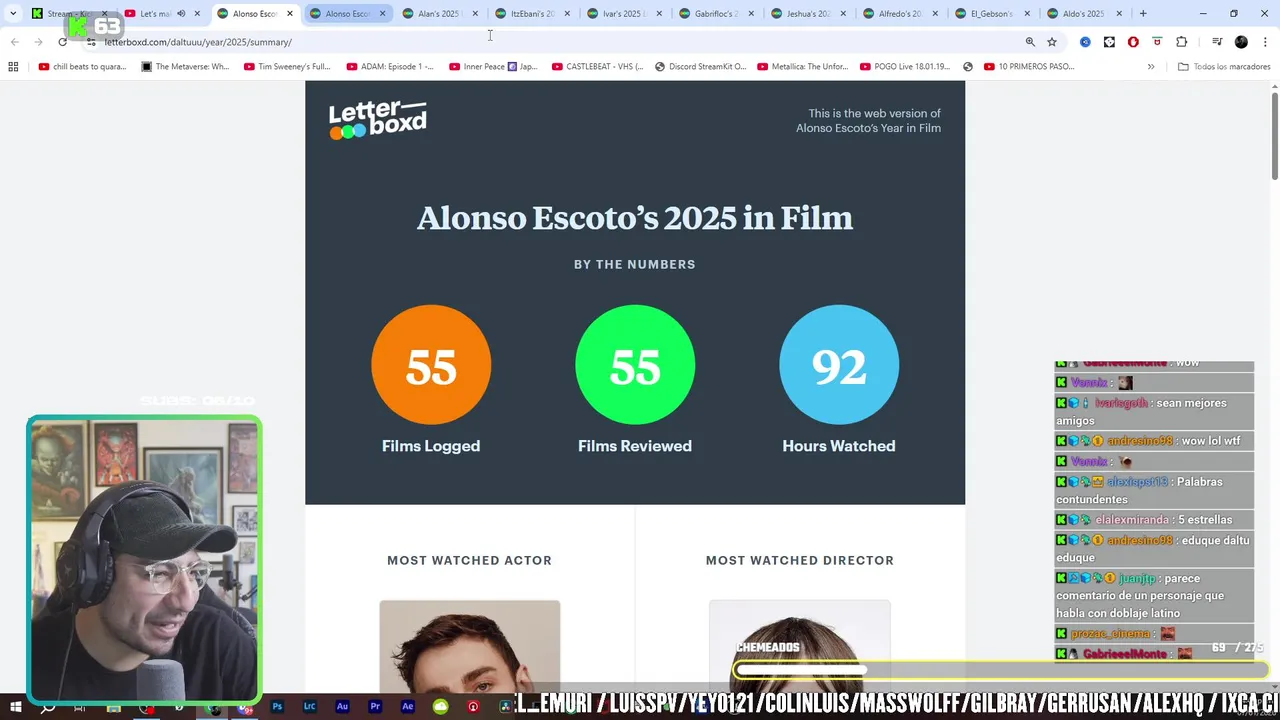Screen dimensions: 1280x720
Task: Open a new browser tab with plus icon
Action: pos(1143,14)
